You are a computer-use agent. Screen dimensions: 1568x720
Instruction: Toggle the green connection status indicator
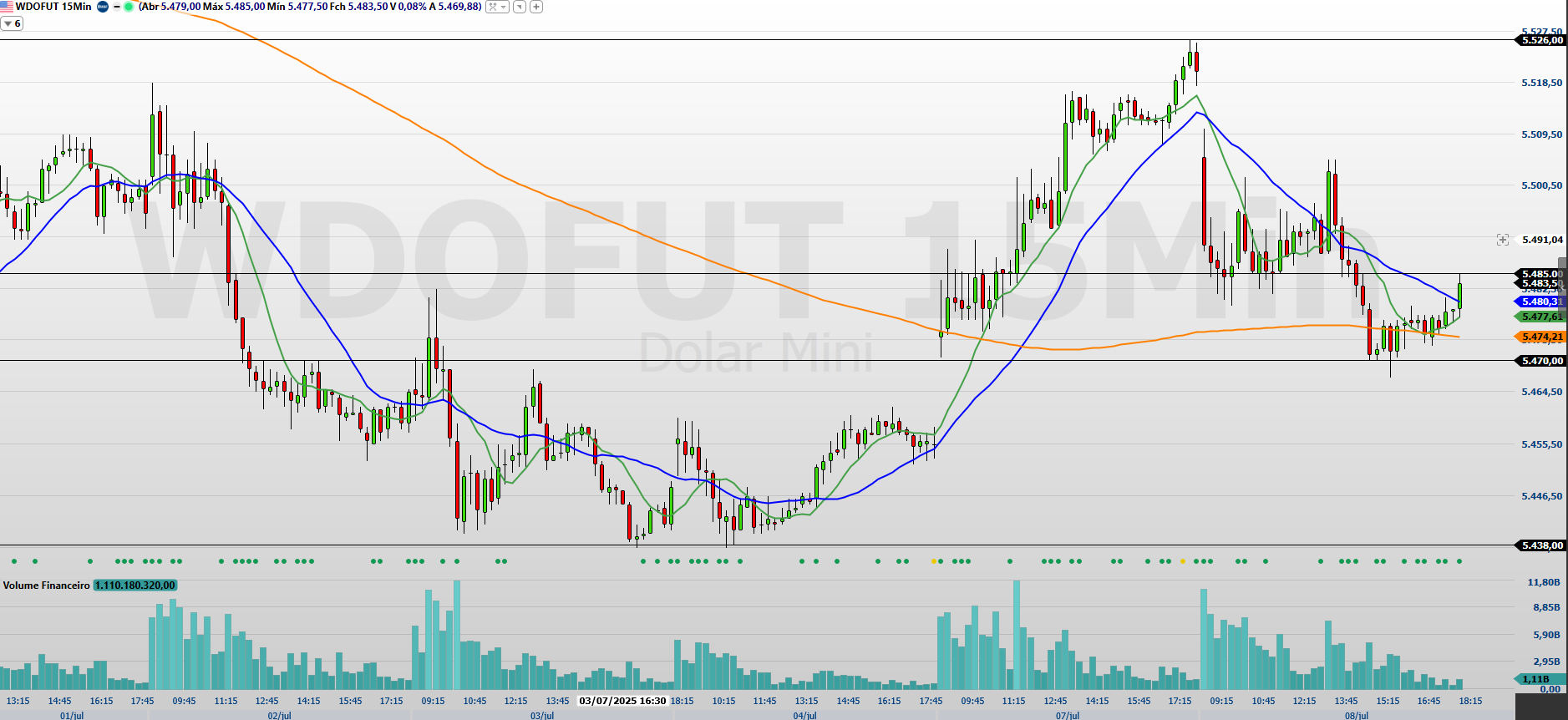tap(129, 7)
